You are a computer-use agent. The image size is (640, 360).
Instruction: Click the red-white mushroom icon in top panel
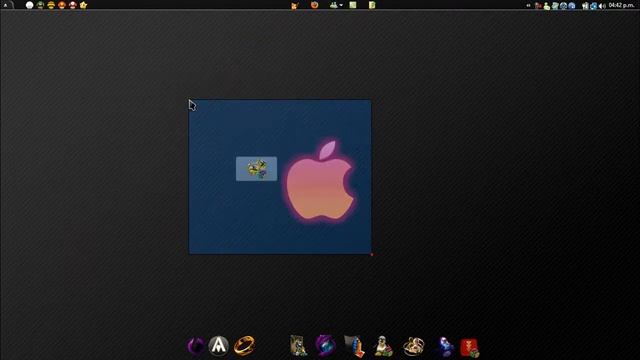point(73,5)
